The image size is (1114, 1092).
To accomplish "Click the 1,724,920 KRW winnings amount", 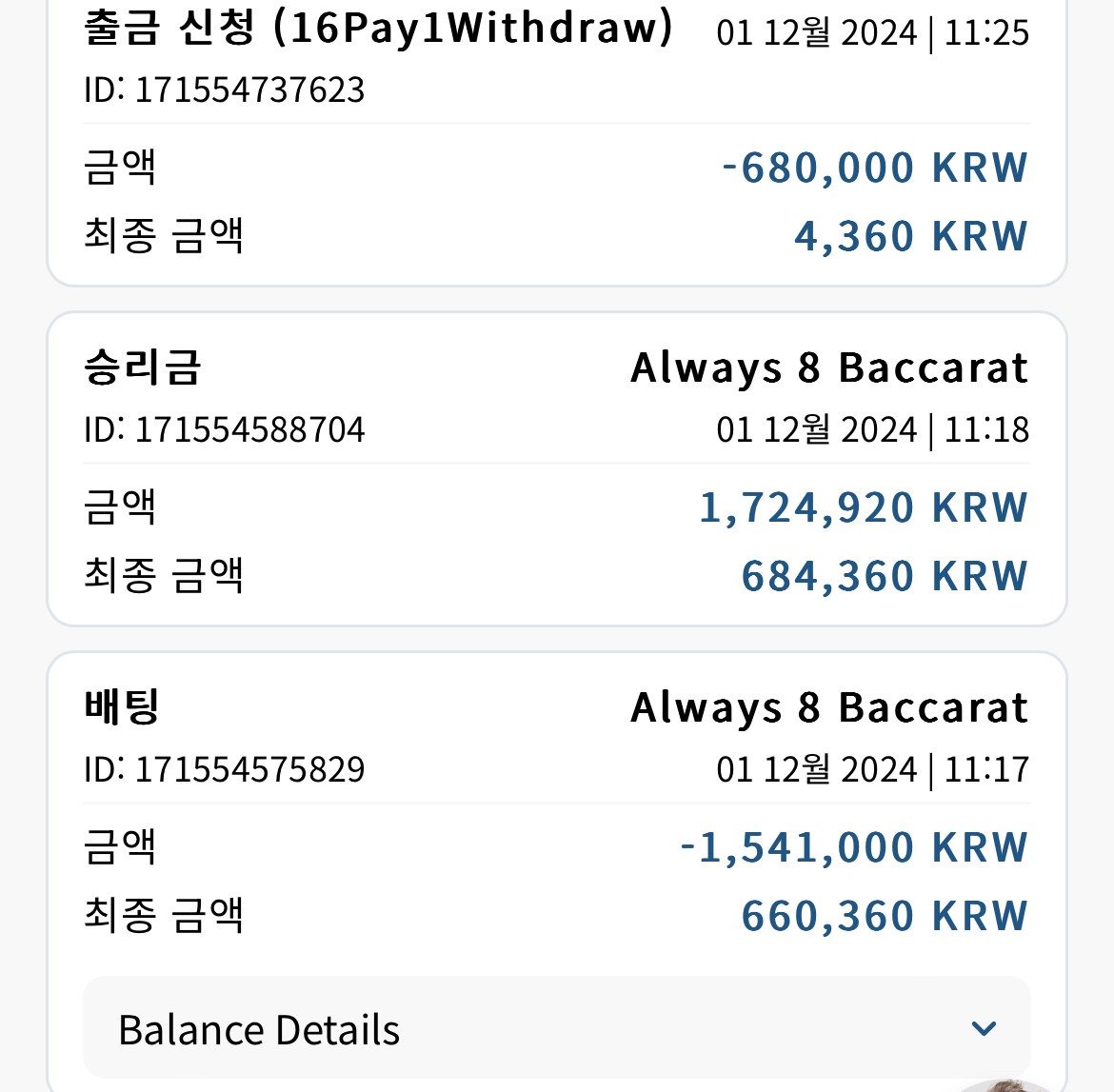I will (x=864, y=507).
